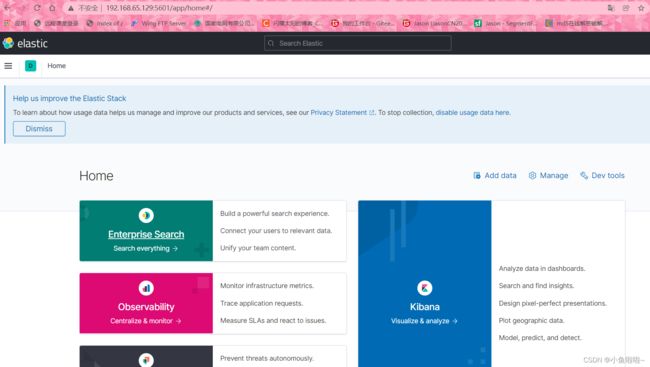The image size is (650, 367).
Task: Focus the Search Elastic field
Action: tap(357, 43)
